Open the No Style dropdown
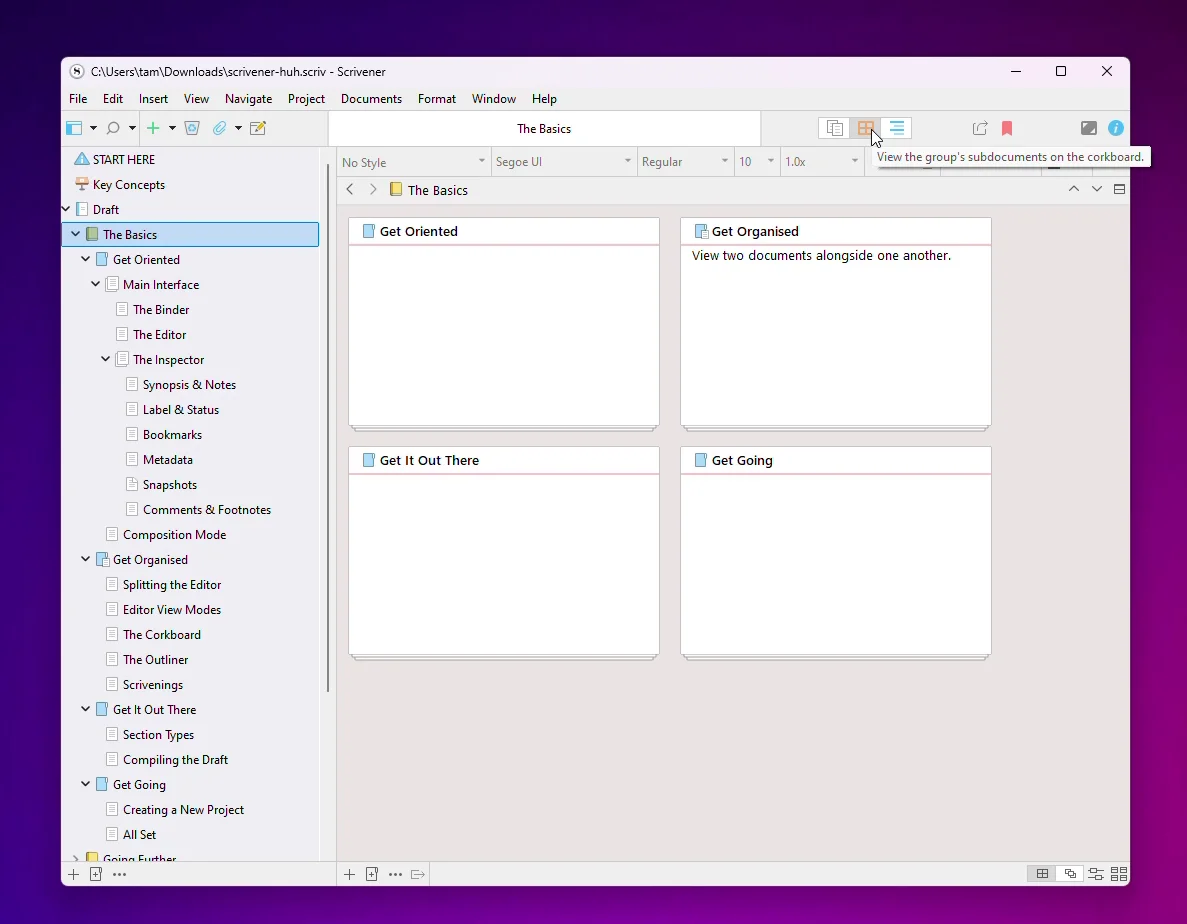The width and height of the screenshot is (1187, 924). (x=412, y=161)
